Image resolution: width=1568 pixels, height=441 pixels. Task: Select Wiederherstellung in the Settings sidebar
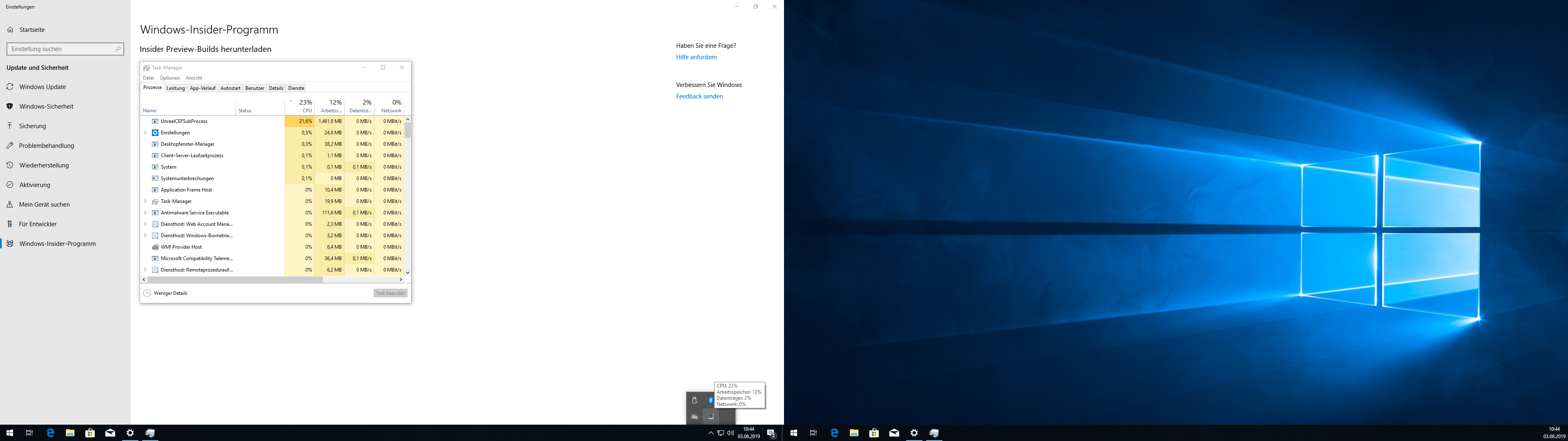(65, 165)
